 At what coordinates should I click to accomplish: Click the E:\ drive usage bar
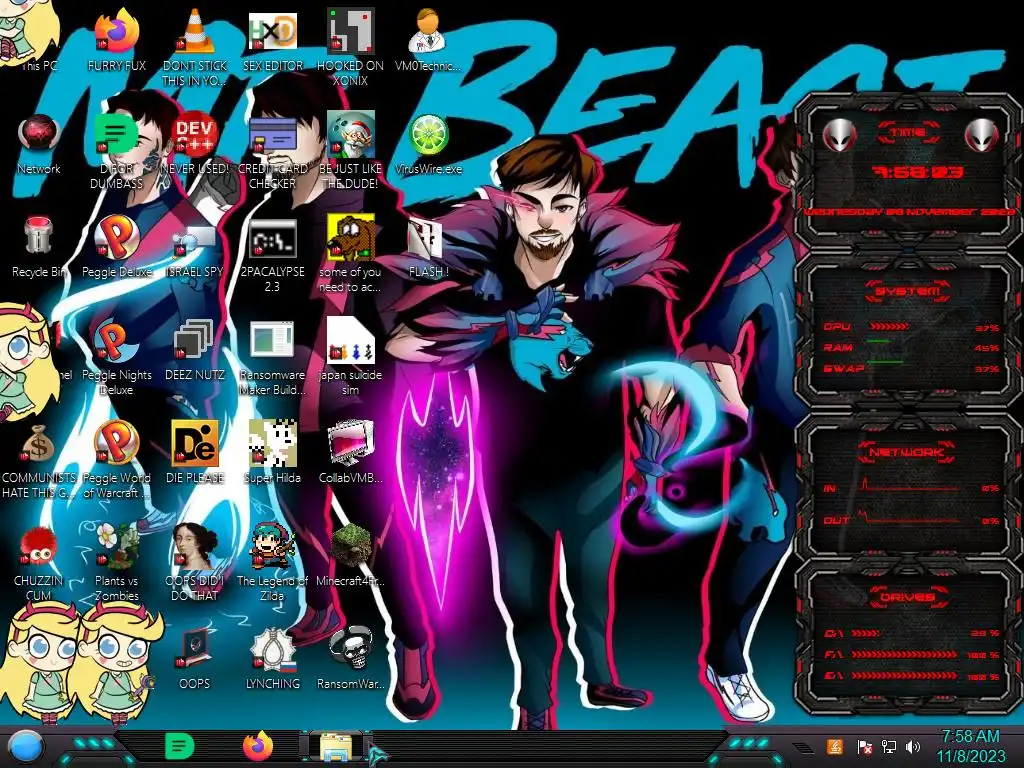tap(904, 675)
